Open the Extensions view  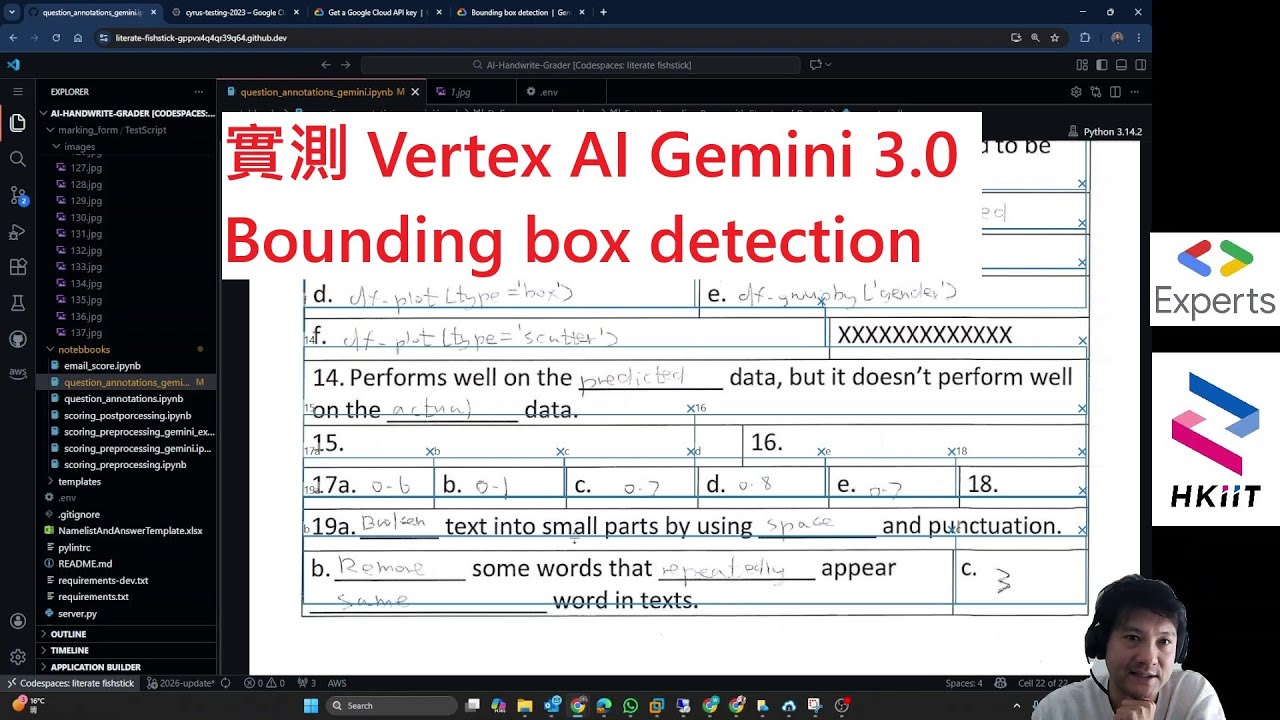[x=17, y=267]
